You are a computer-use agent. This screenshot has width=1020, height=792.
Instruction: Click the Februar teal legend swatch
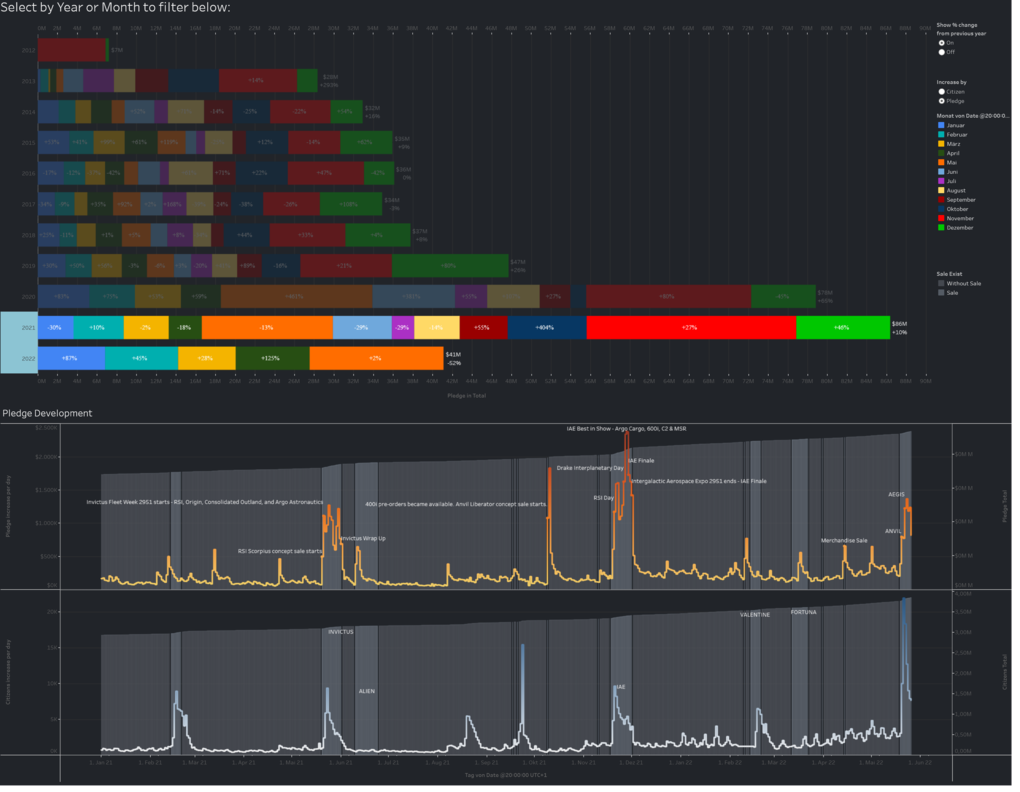pos(941,134)
